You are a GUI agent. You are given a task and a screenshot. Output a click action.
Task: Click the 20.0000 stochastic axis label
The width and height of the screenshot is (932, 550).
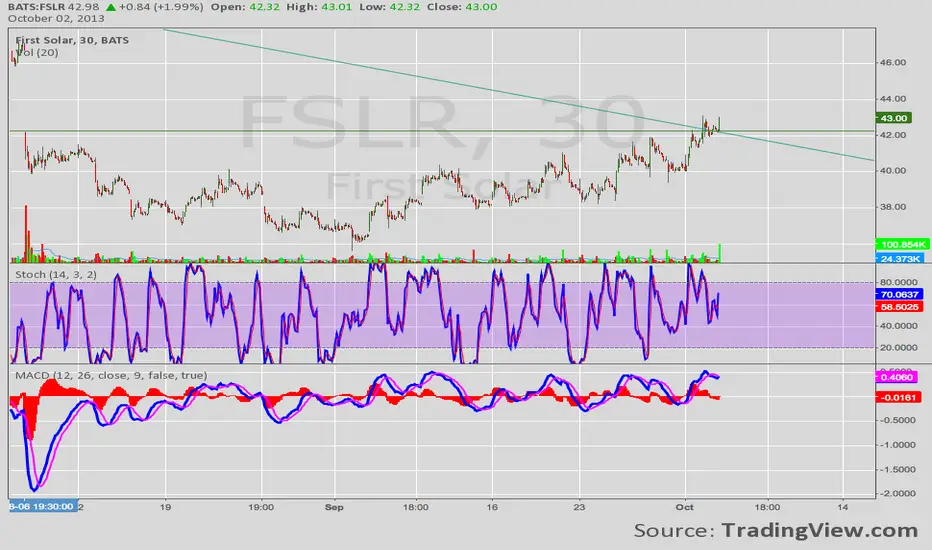(898, 348)
